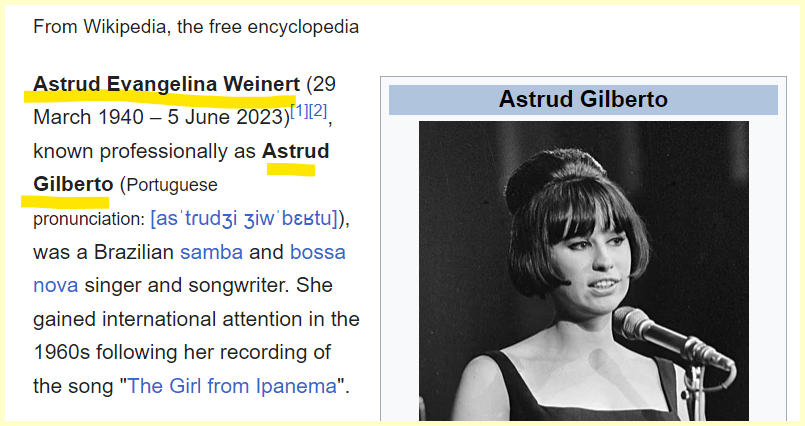Click the phrase "known professionally as"

point(144,152)
